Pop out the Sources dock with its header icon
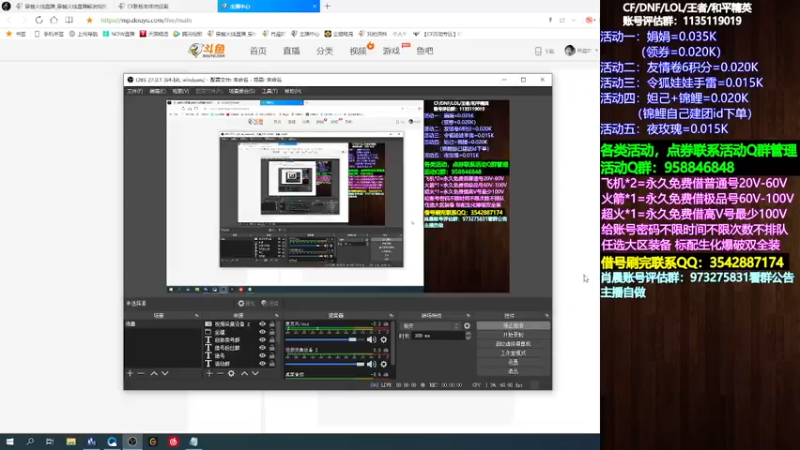This screenshot has height=450, width=800. 277,315
